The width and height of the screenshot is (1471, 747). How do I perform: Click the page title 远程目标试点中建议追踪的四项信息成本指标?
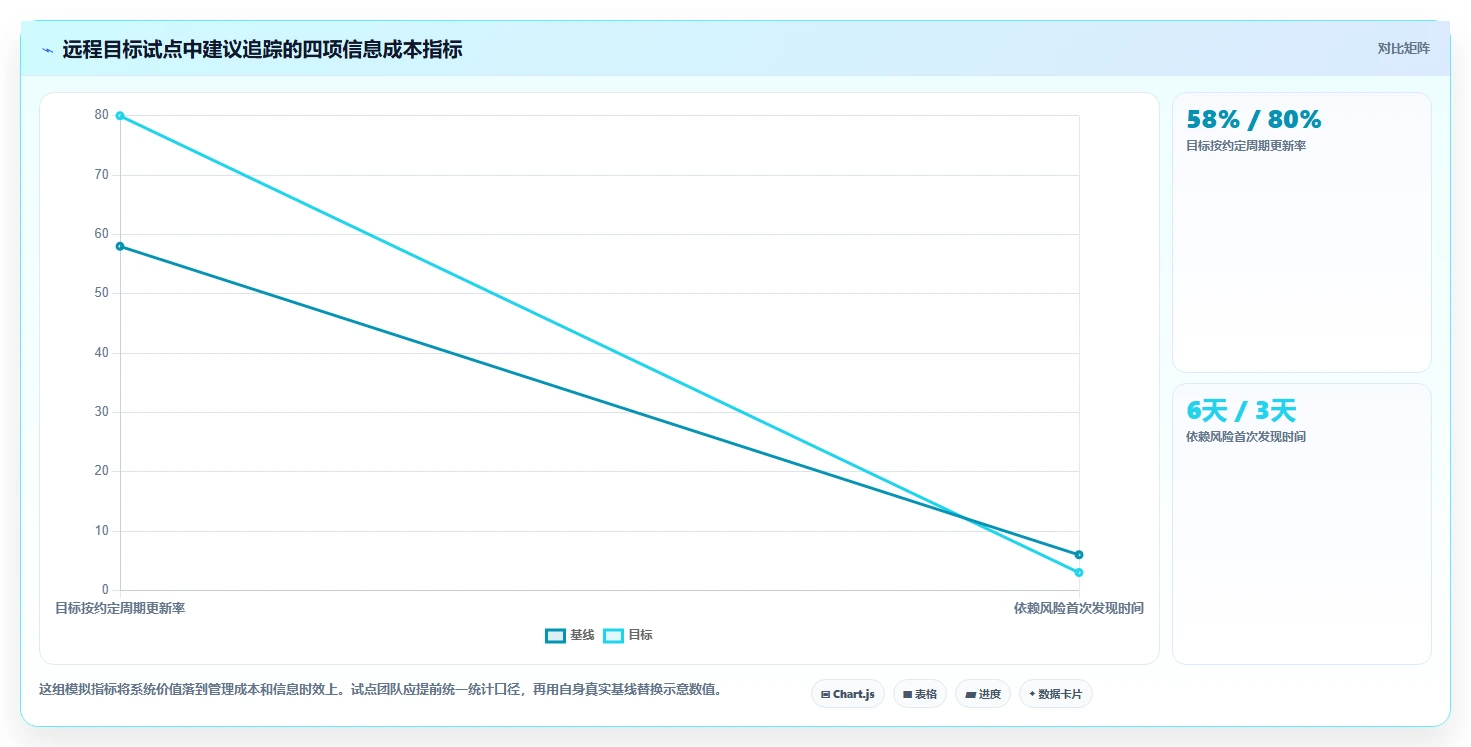point(262,50)
